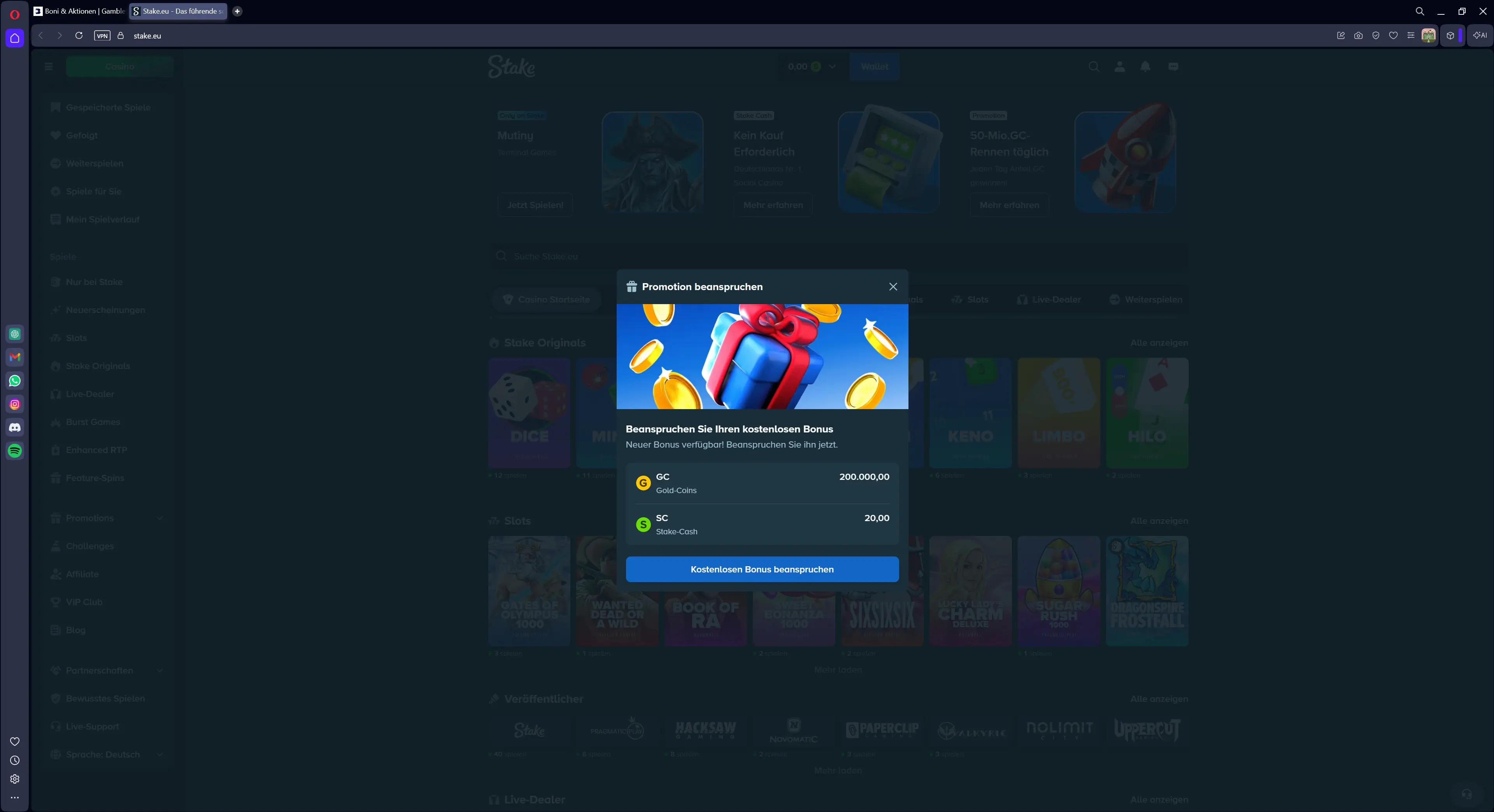The height and width of the screenshot is (812, 1494).
Task: Click the three-dot more button in sidebar
Action: pos(15,798)
